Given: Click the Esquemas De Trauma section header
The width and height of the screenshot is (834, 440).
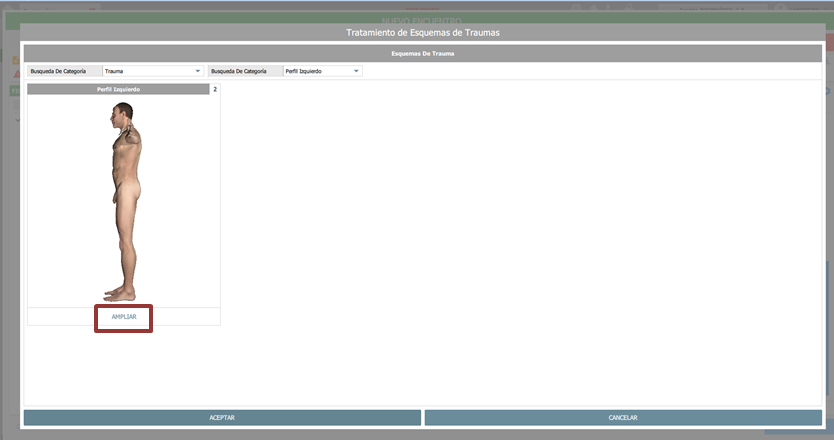Looking at the screenshot, I should point(423,53).
